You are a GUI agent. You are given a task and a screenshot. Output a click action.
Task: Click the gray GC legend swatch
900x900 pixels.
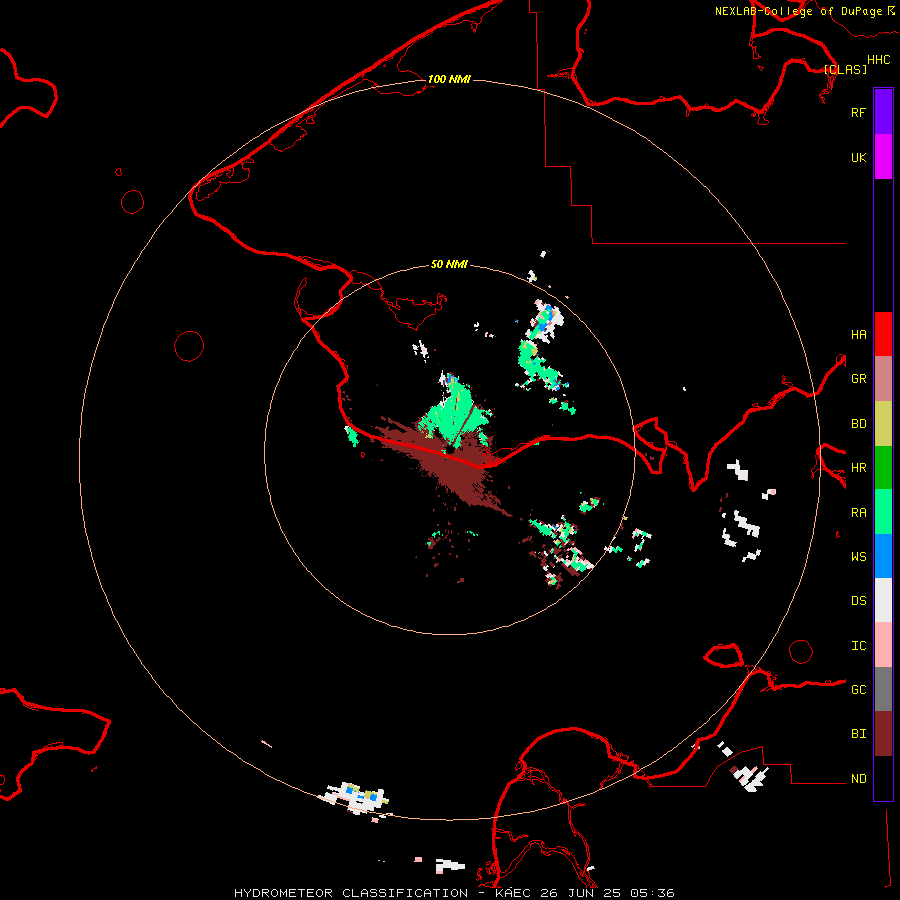[883, 689]
